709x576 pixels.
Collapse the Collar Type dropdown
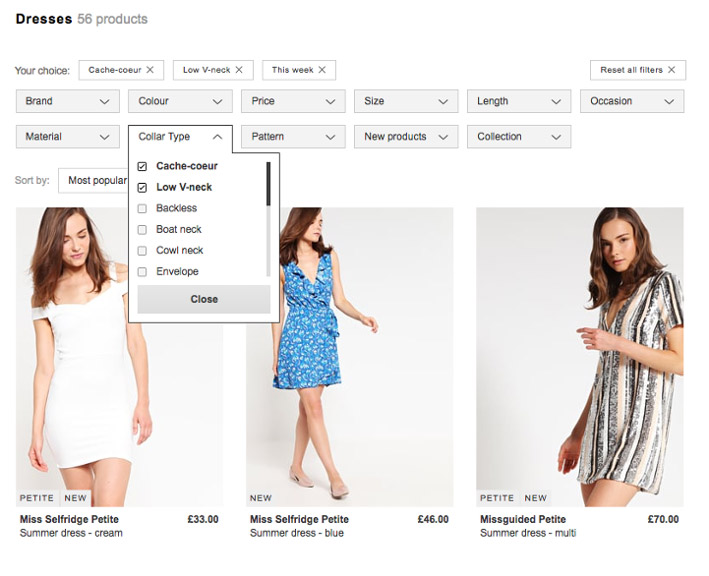(x=180, y=137)
